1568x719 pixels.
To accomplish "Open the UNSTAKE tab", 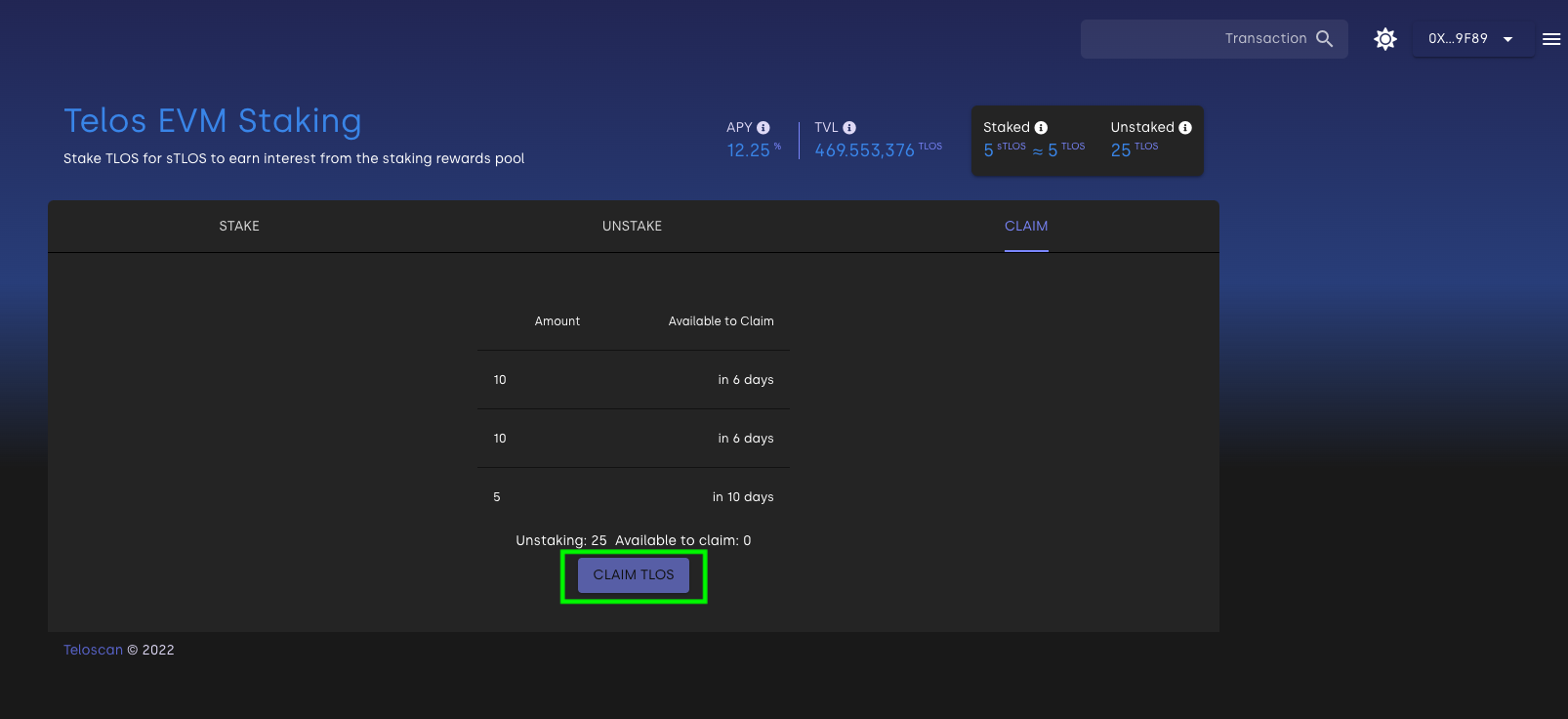I will click(x=632, y=226).
